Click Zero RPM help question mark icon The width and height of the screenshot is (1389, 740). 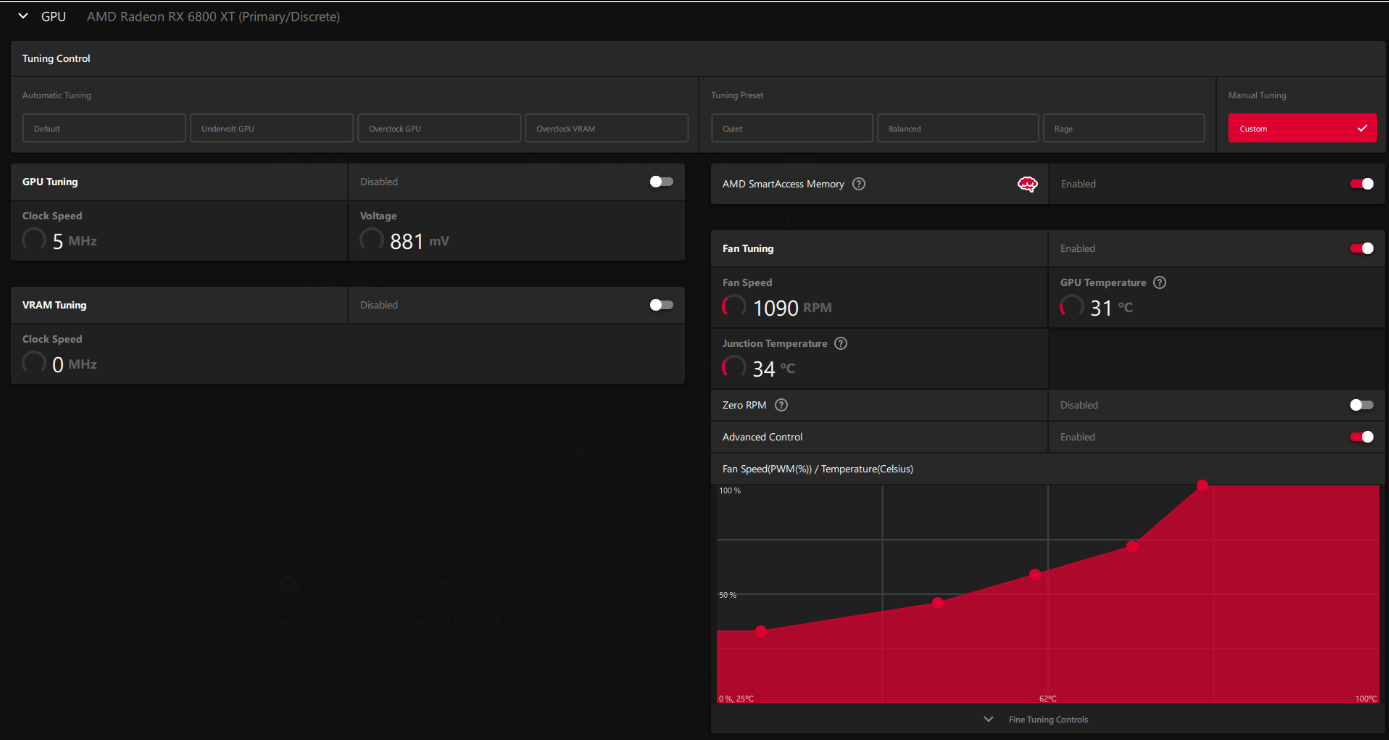(782, 405)
